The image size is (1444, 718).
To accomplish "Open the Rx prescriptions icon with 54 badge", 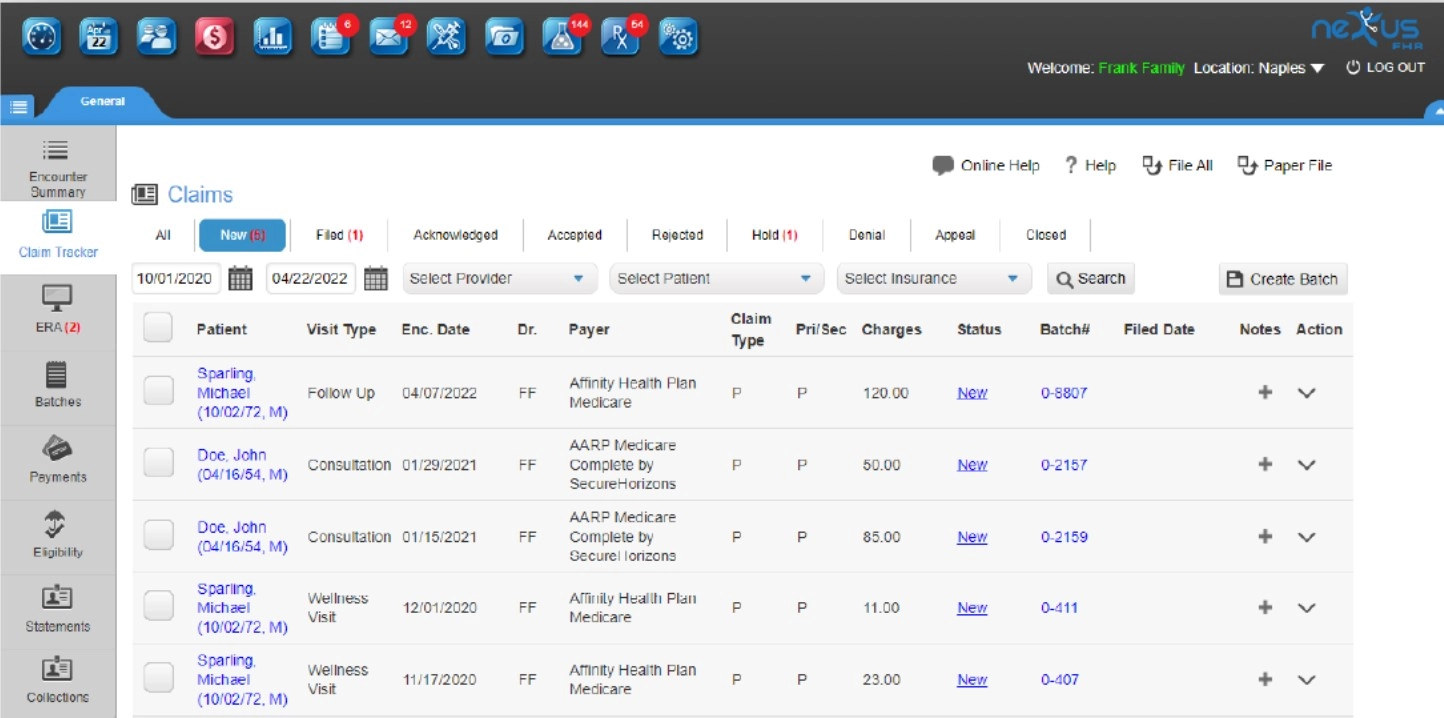I will 621,37.
